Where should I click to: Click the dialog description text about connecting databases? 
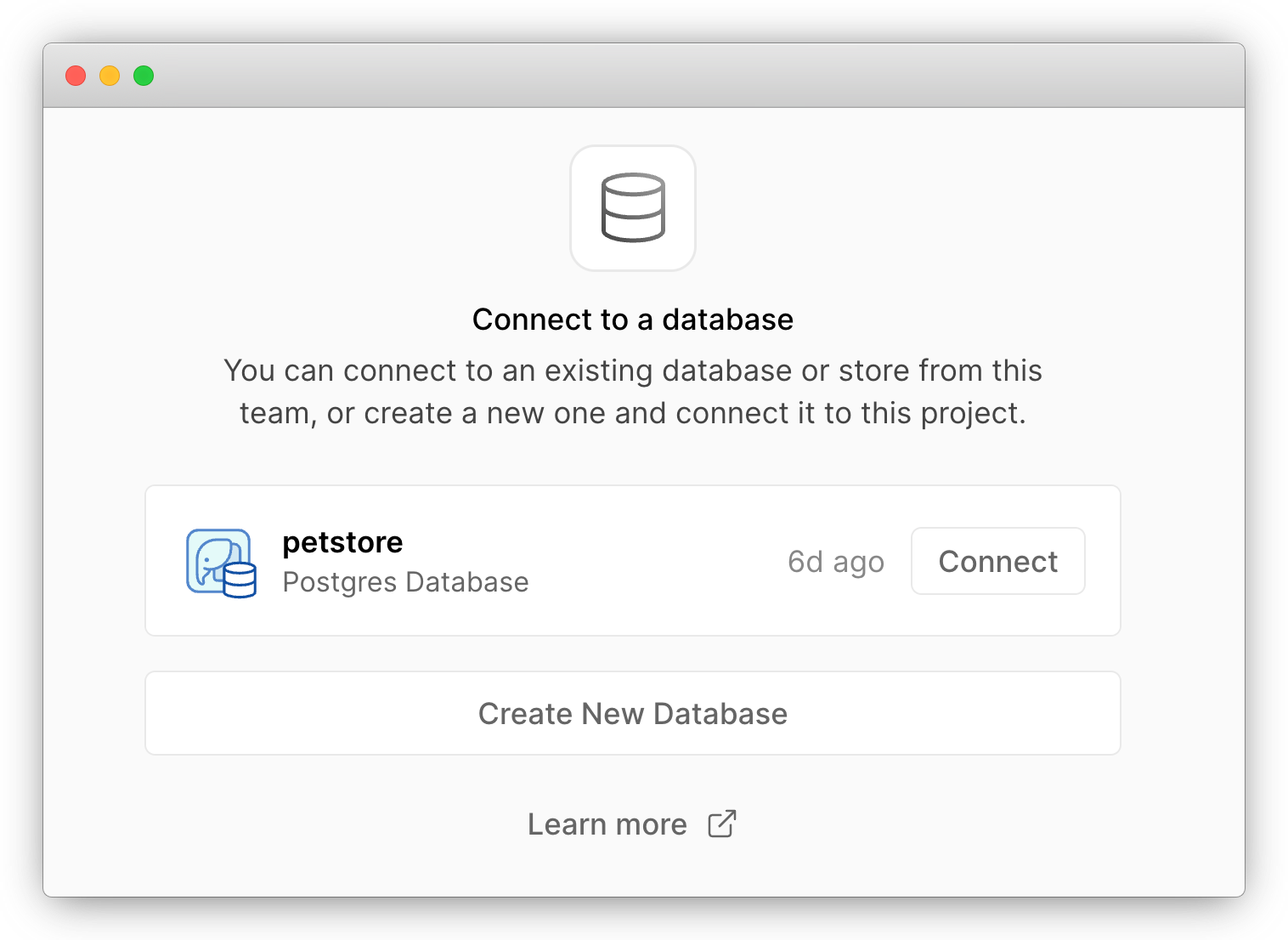[x=632, y=391]
